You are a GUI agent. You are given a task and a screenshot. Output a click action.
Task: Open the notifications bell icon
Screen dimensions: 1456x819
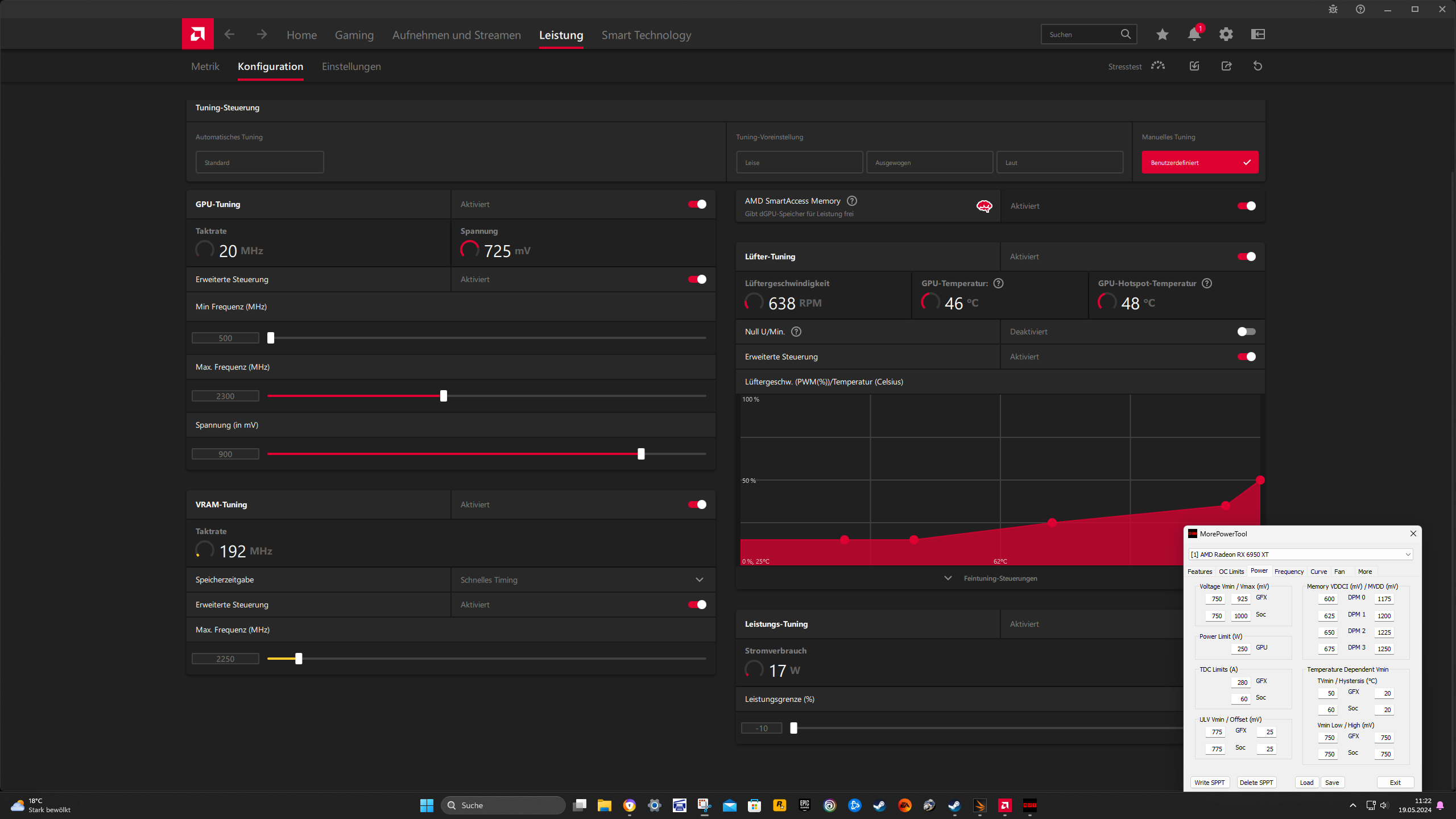pos(1194,35)
